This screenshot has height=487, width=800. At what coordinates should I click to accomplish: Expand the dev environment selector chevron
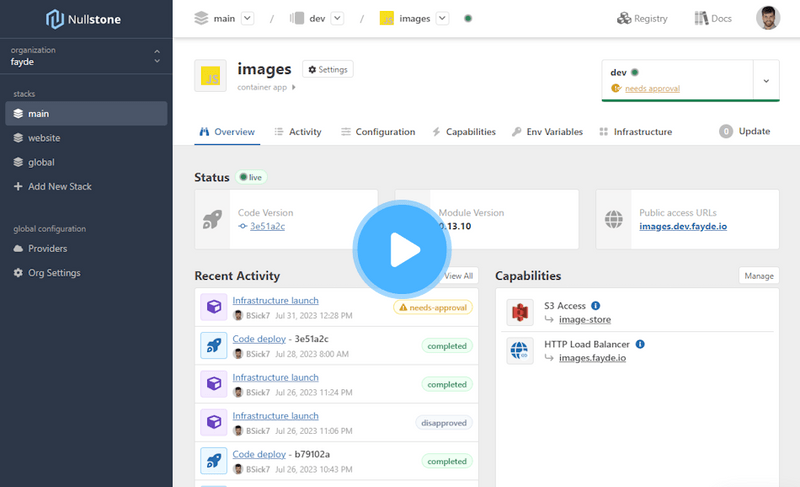(766, 81)
